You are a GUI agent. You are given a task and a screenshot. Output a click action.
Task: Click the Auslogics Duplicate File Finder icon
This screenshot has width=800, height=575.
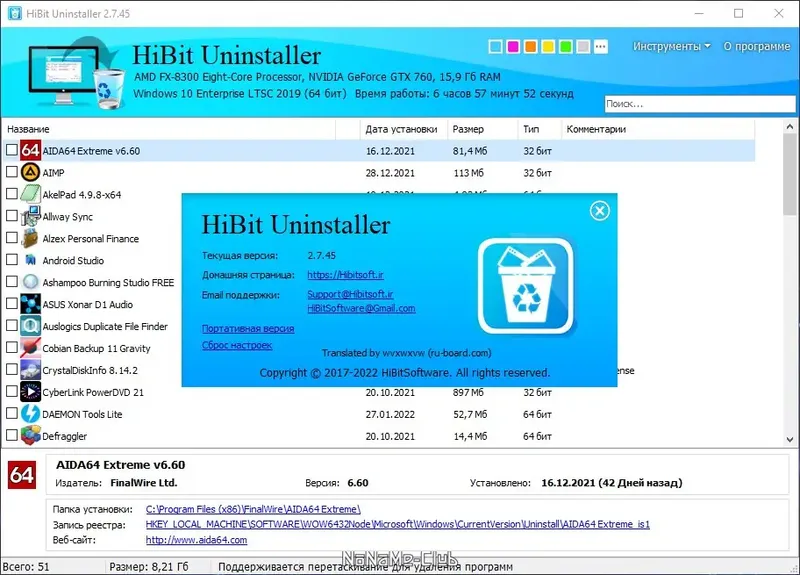(x=30, y=326)
